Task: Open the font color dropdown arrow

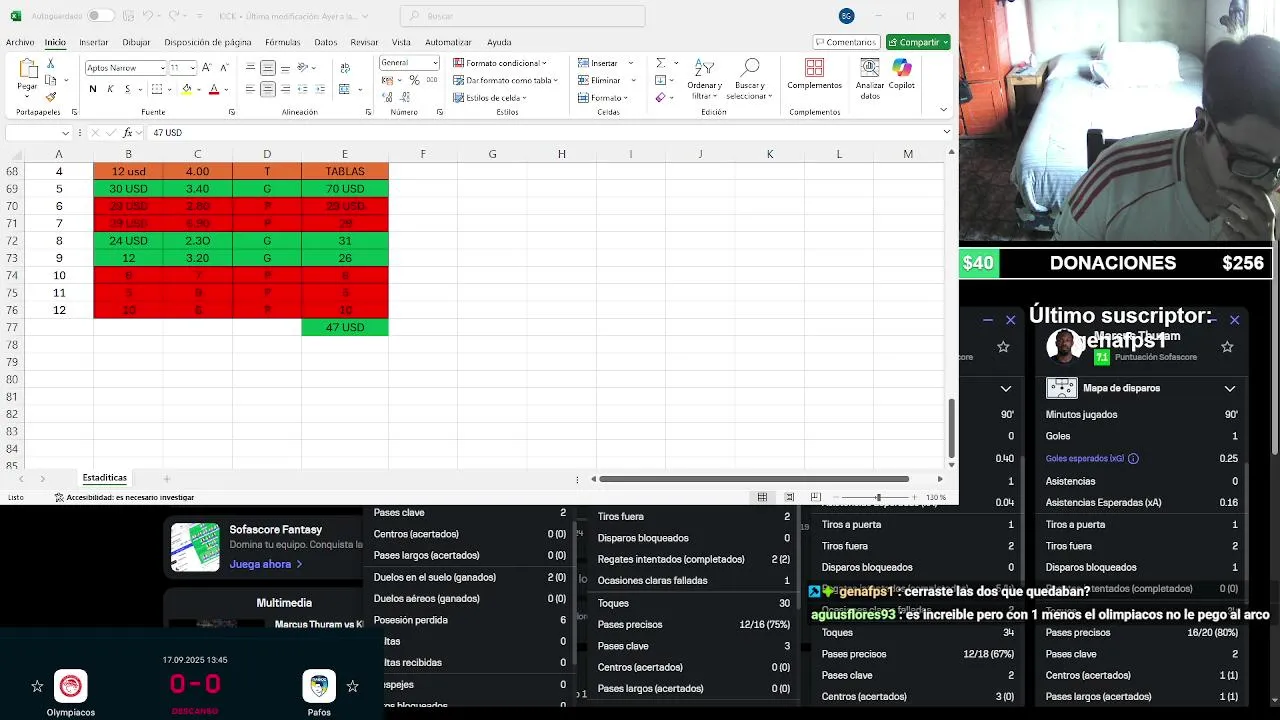Action: coord(225,89)
